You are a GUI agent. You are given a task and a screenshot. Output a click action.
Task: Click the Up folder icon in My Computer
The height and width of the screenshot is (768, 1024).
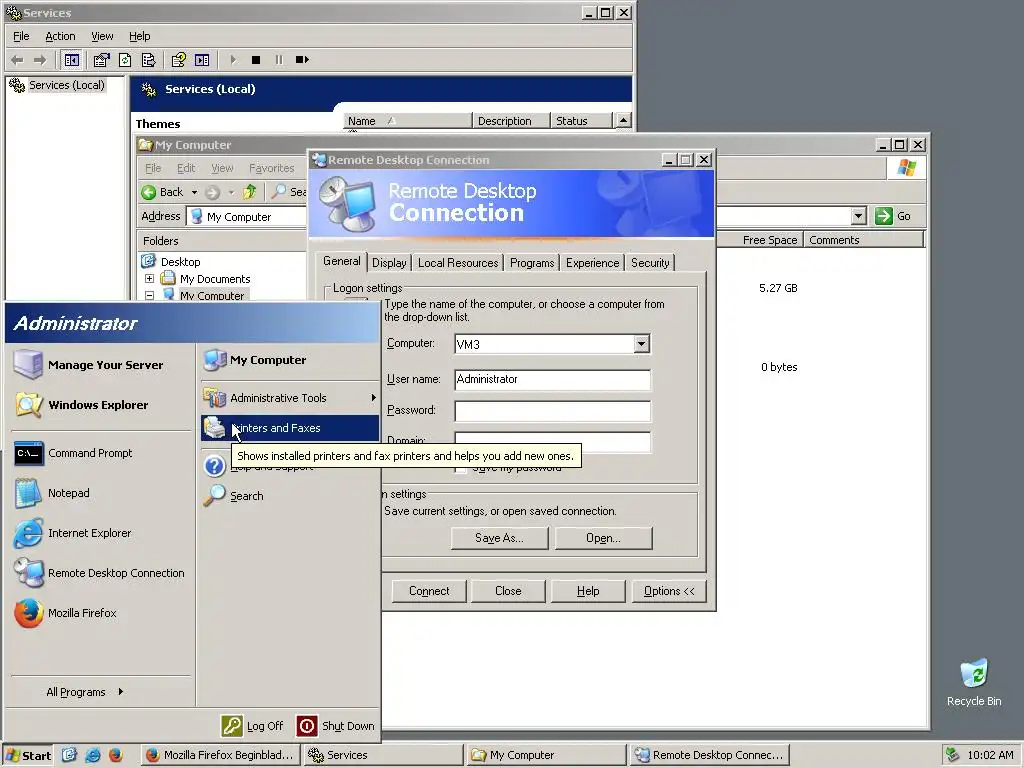[x=249, y=192]
